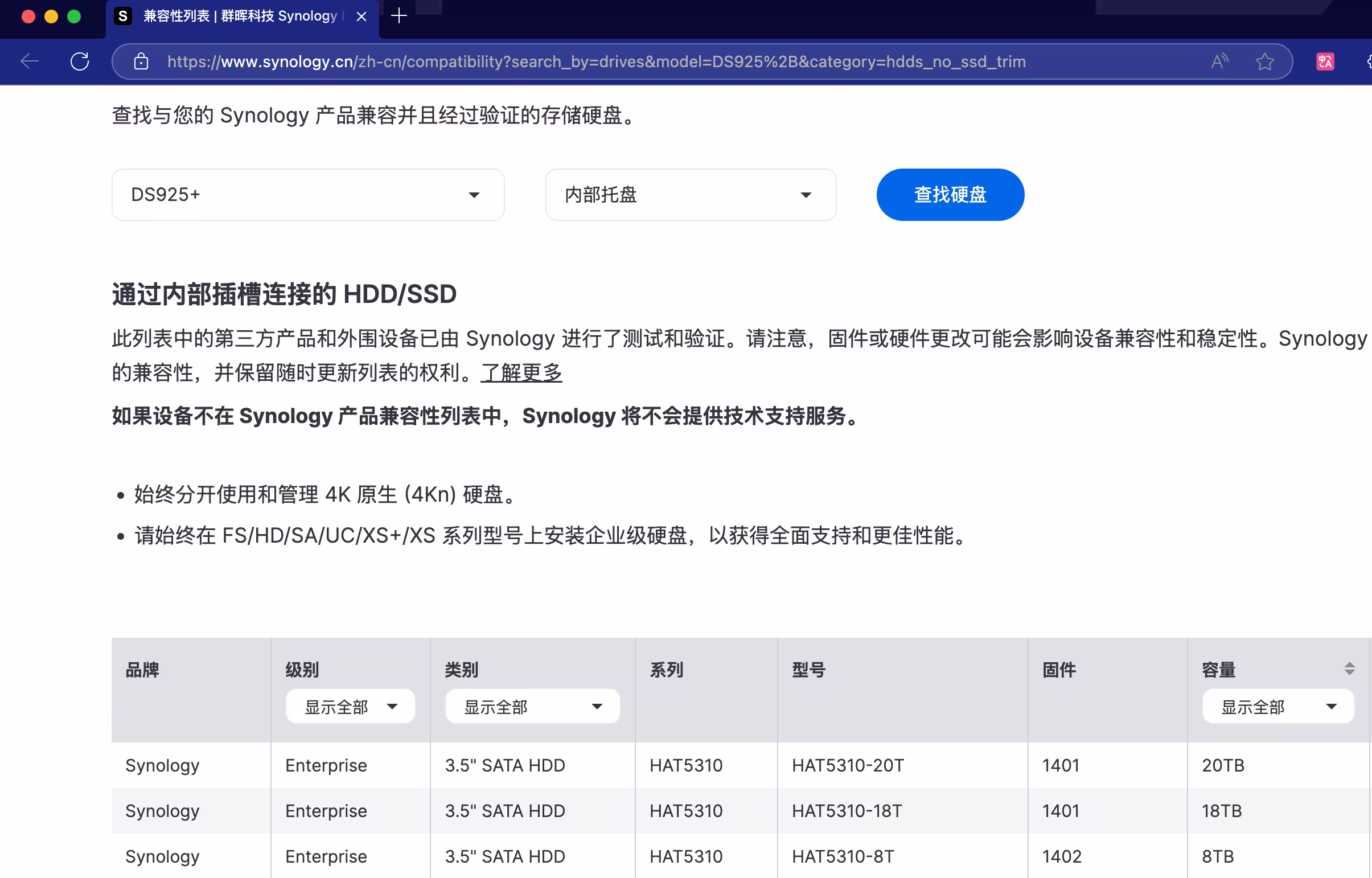The width and height of the screenshot is (1372, 878).
Task: Activate the Read Aloud icon
Action: (x=1219, y=61)
